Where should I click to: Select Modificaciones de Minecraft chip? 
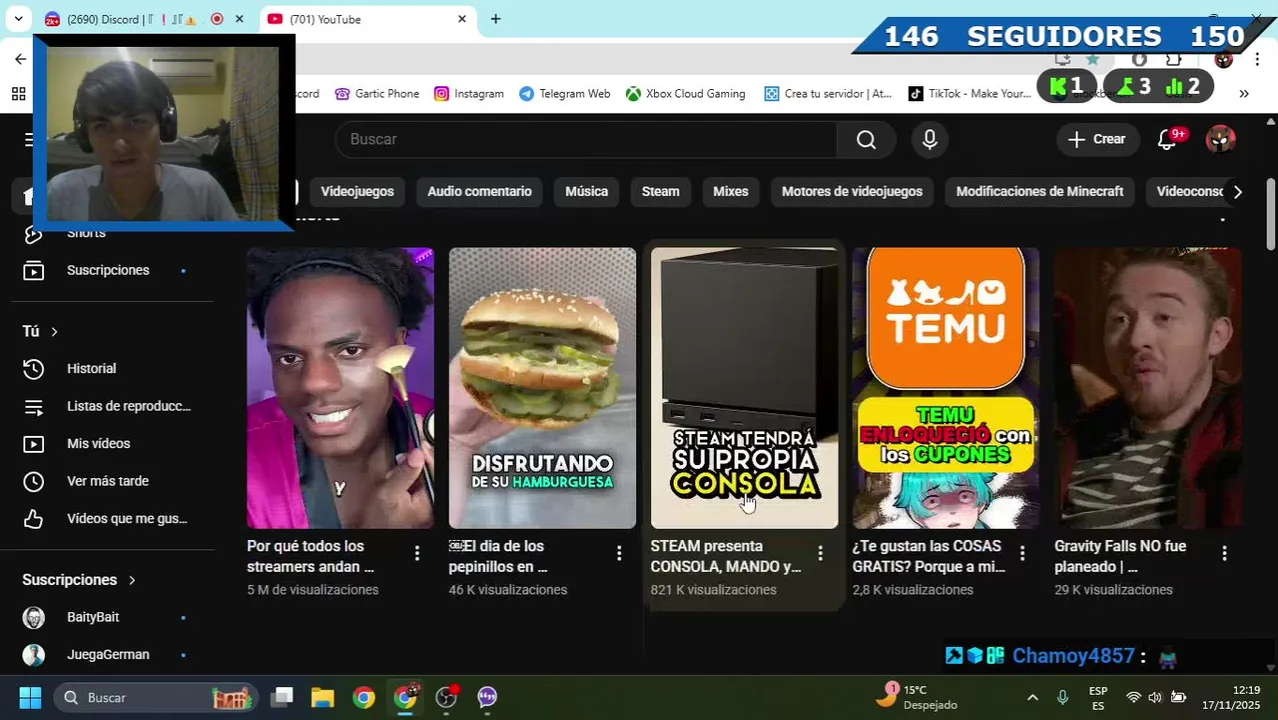(x=1039, y=192)
